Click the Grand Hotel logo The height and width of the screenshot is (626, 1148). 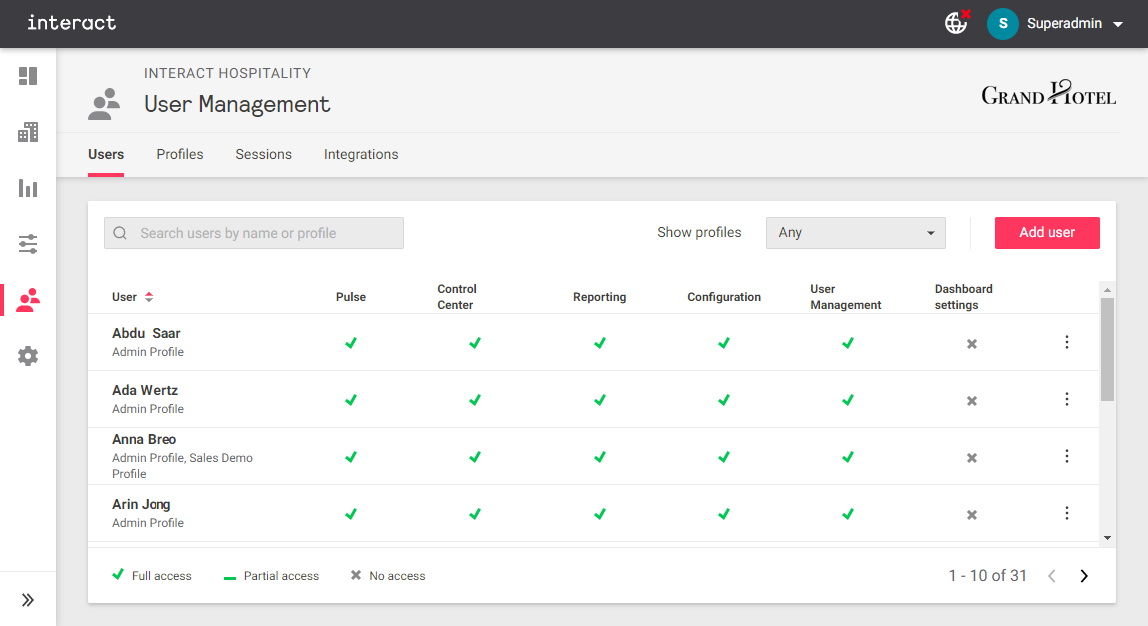(1048, 94)
